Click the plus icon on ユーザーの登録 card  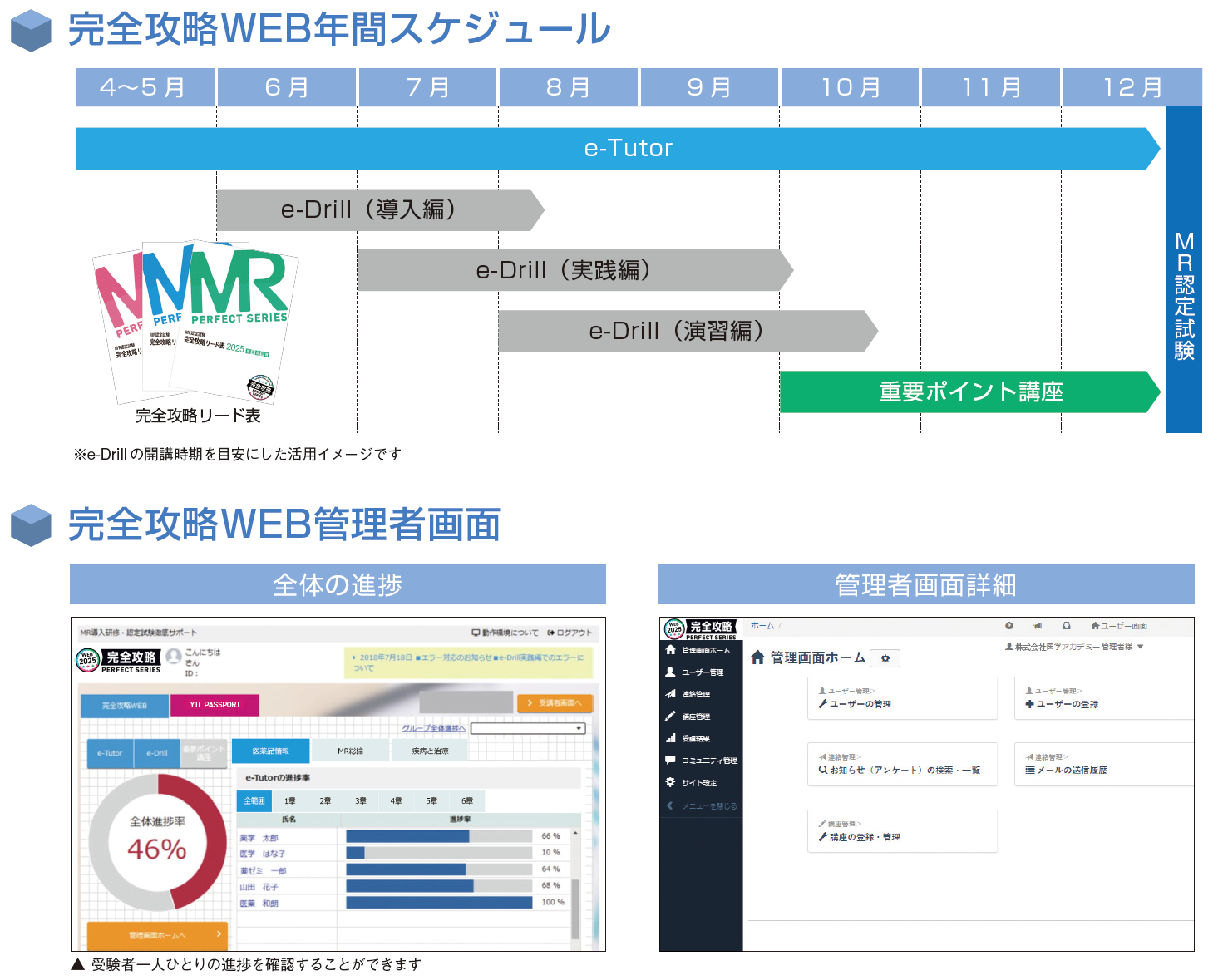click(1029, 704)
